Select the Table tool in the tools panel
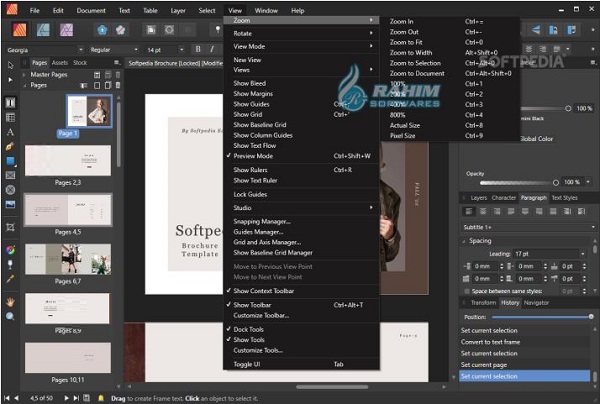 click(x=10, y=117)
